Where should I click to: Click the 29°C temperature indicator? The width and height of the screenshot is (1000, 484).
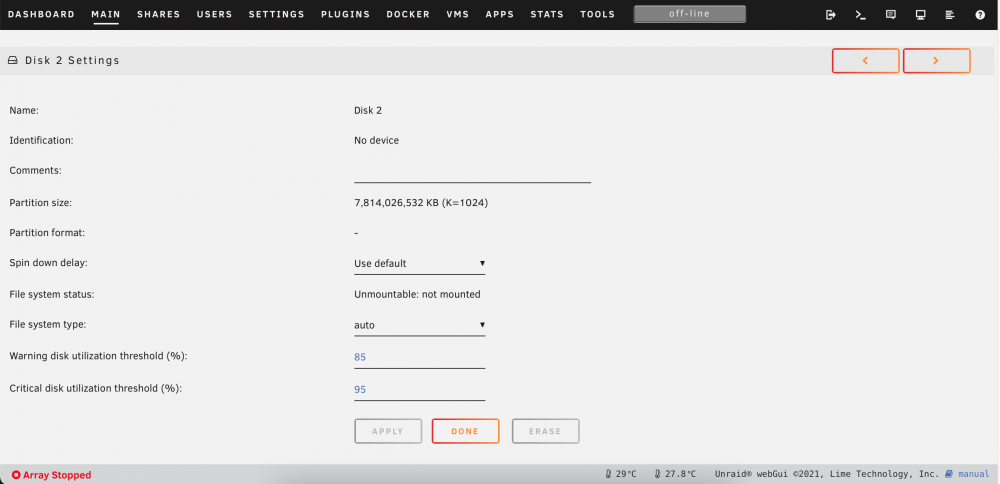pyautogui.click(x=621, y=474)
